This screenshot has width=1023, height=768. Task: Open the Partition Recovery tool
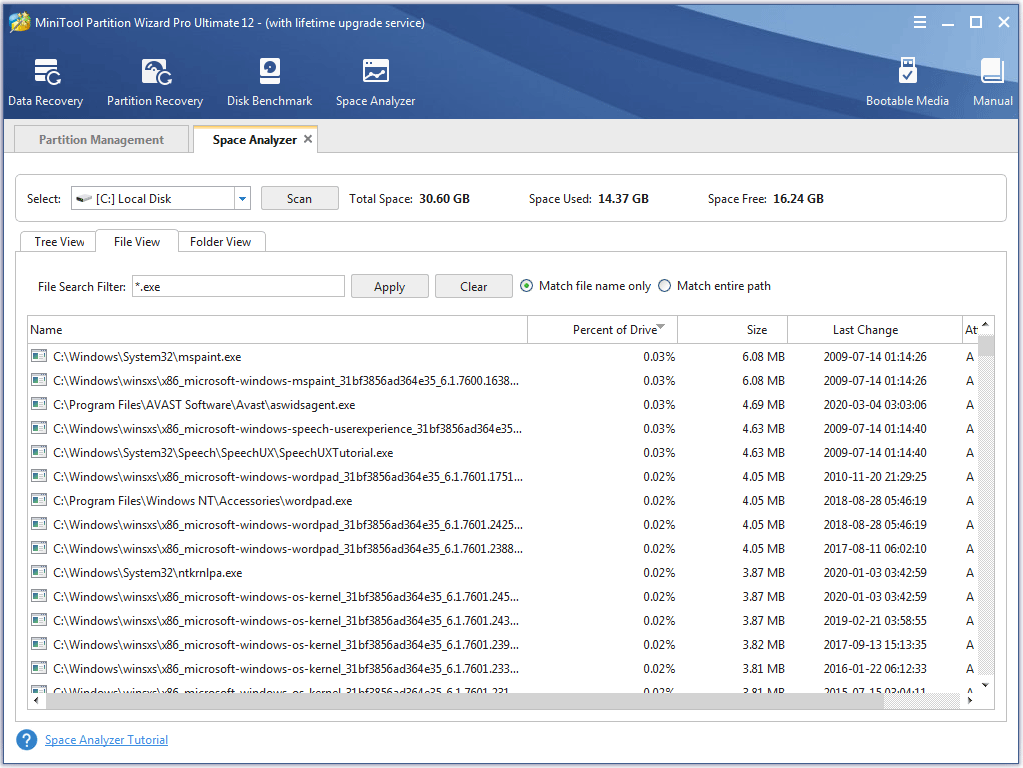click(154, 80)
